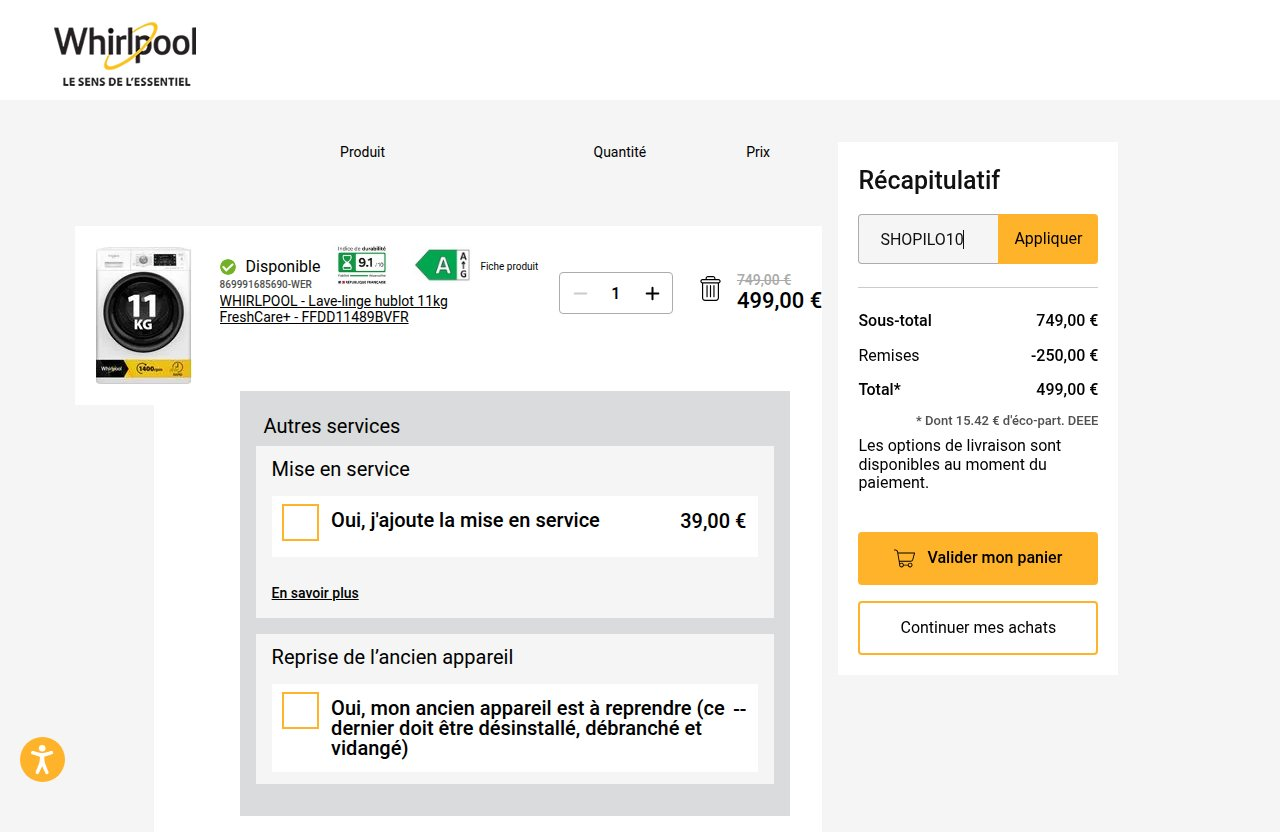Open the Fiche produit link
This screenshot has width=1280, height=832.
click(x=509, y=266)
